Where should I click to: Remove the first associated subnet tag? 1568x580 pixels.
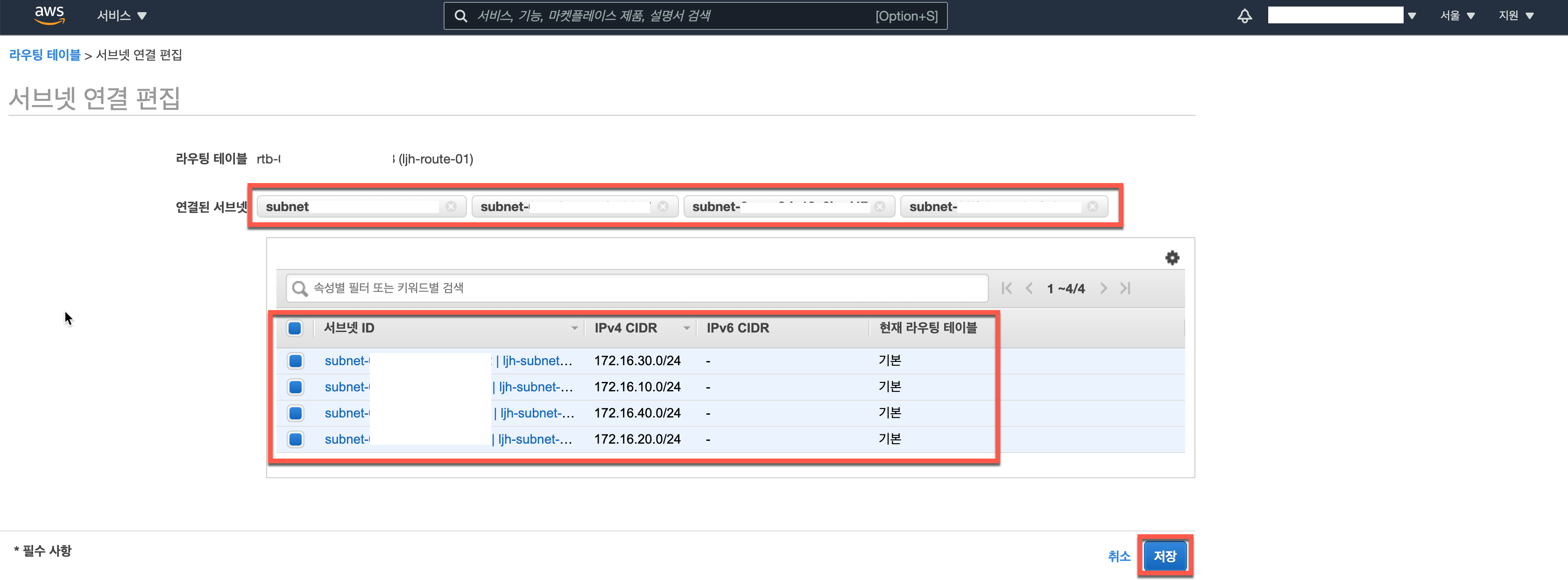tap(451, 206)
